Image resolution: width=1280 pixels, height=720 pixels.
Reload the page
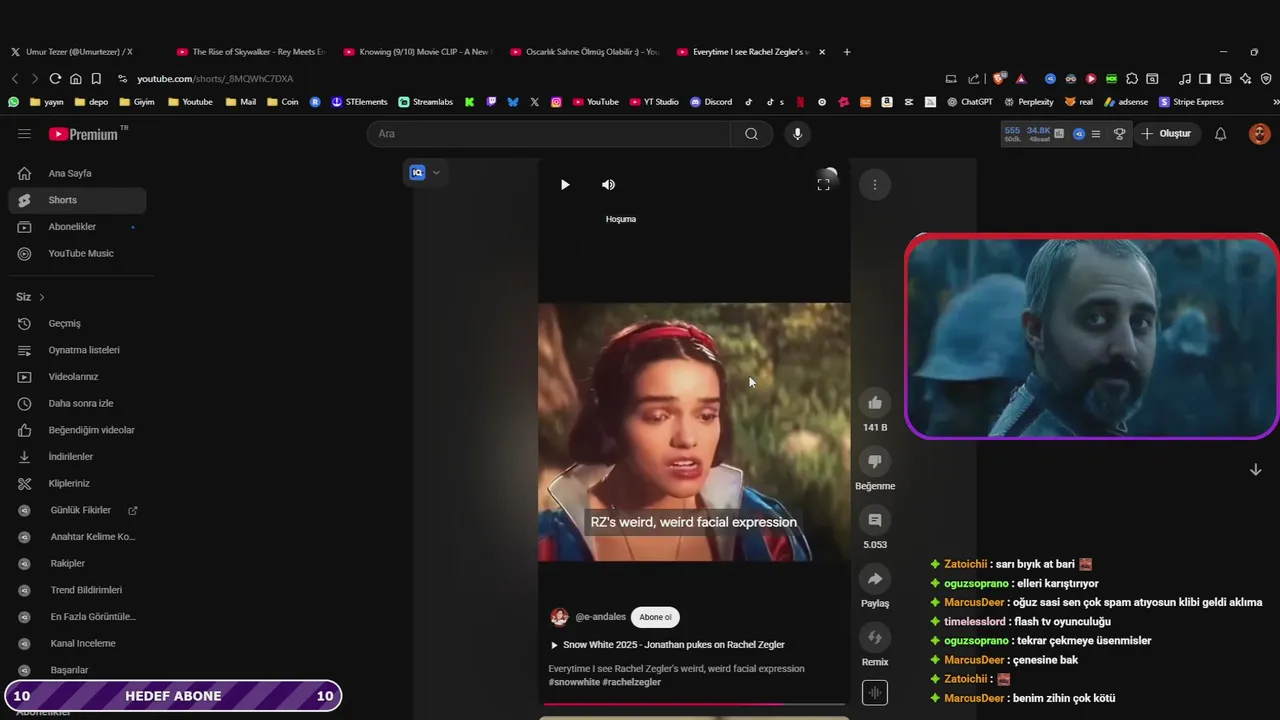tap(55, 79)
